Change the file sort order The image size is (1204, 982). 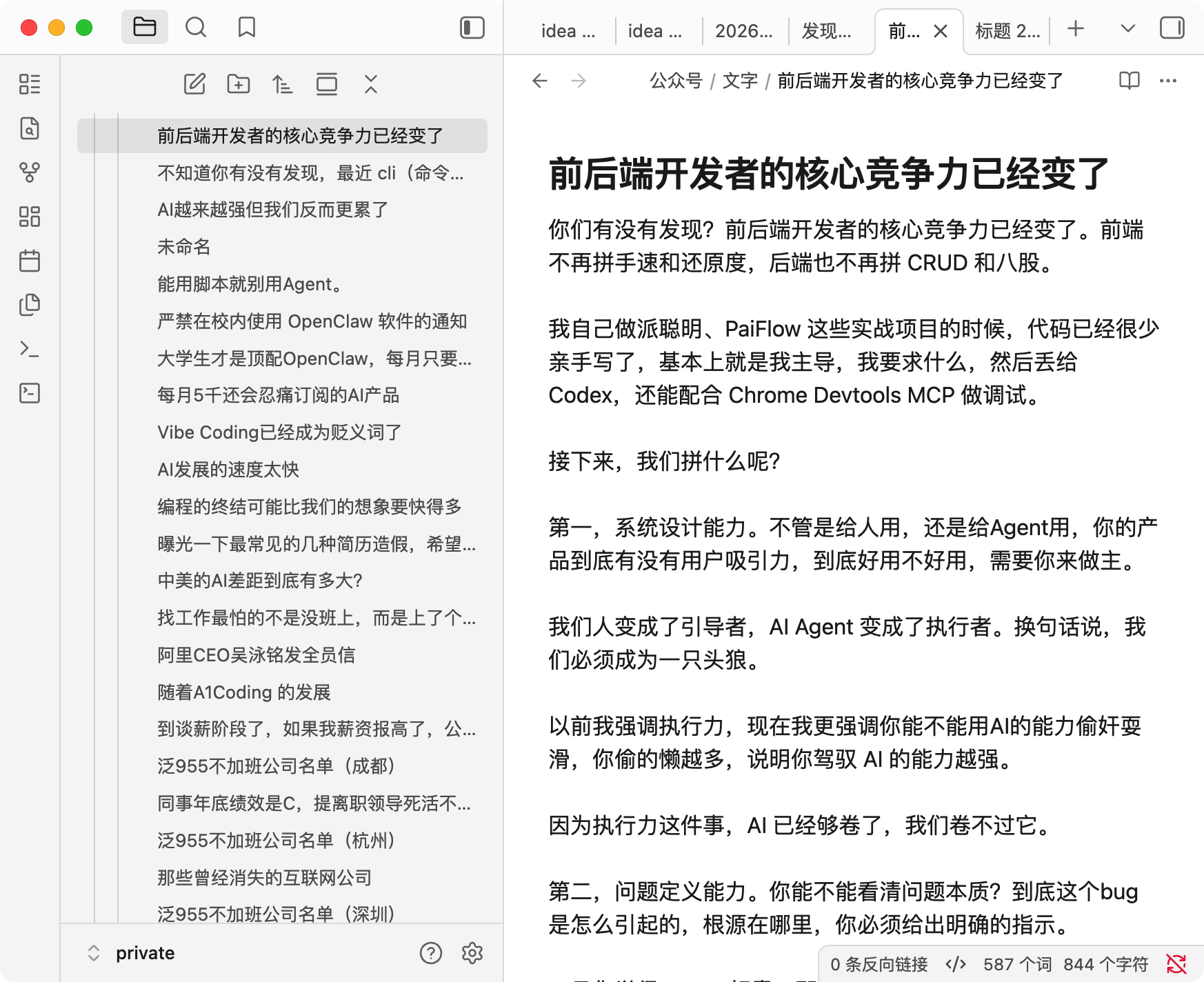[x=282, y=84]
